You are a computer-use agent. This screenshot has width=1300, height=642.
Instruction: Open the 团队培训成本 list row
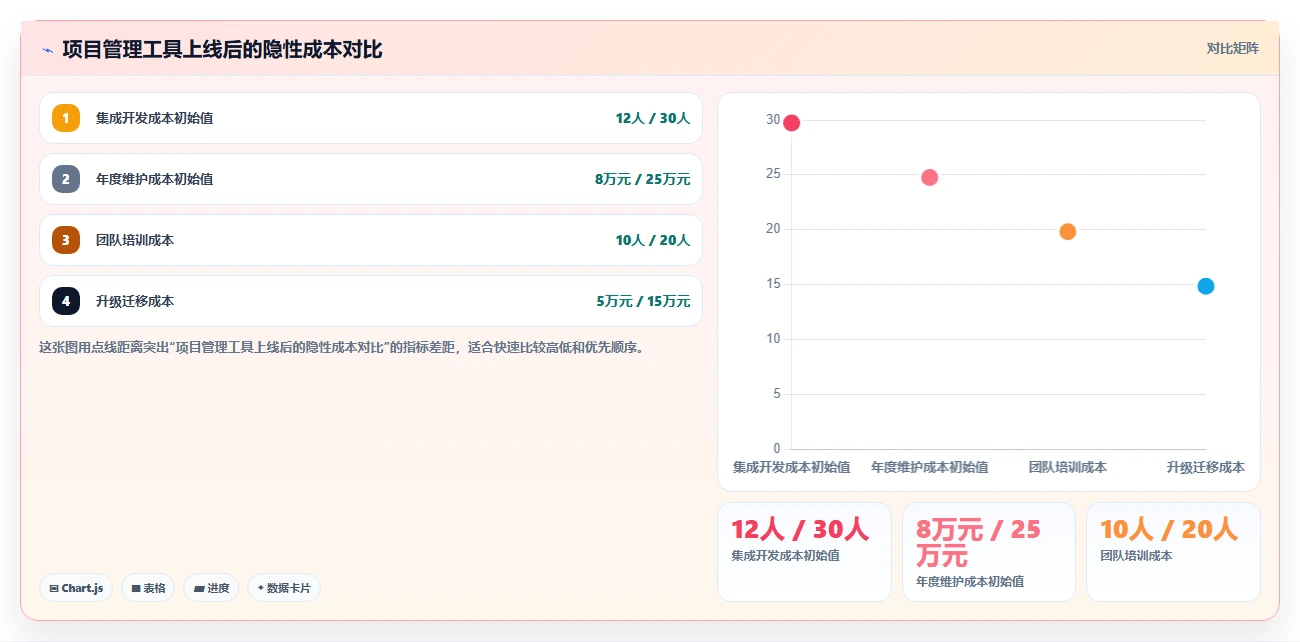(x=371, y=240)
